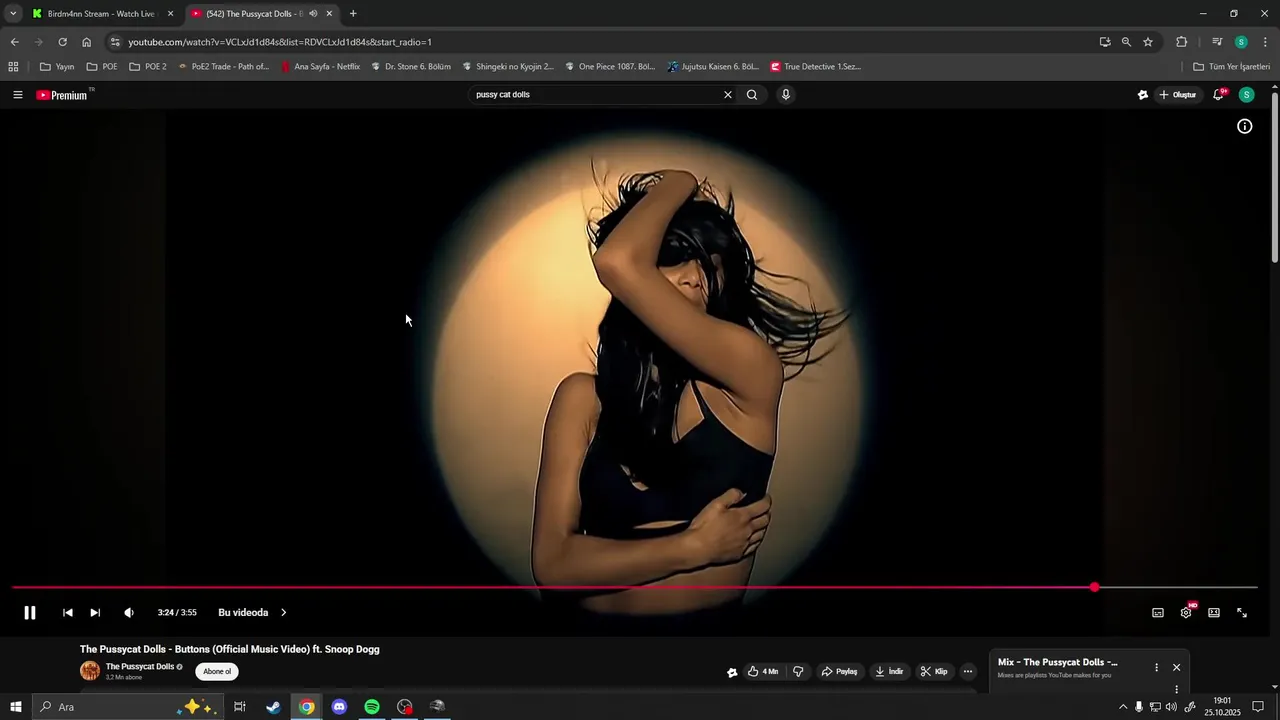1280x720 pixels.
Task: Open Steam from the taskbar
Action: tap(273, 707)
